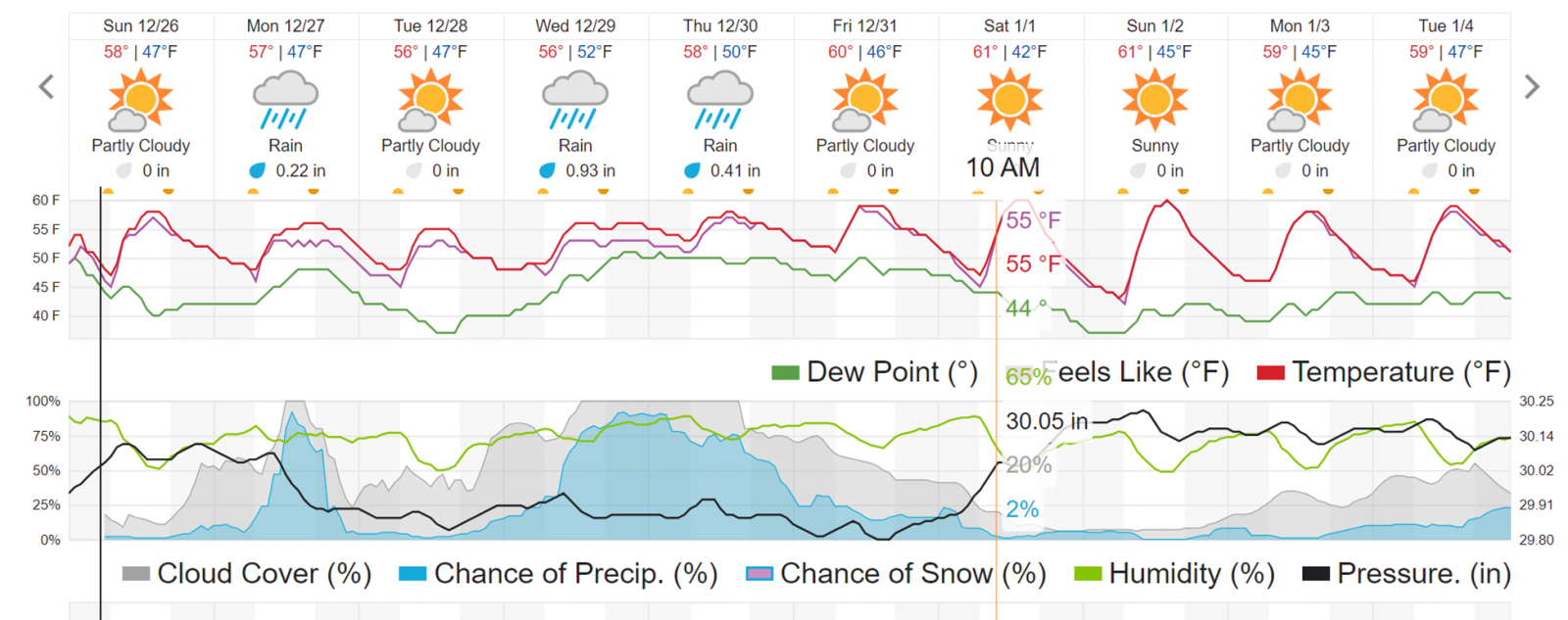1568x620 pixels.
Task: Go to previous days with left chevron
Action: click(x=46, y=87)
